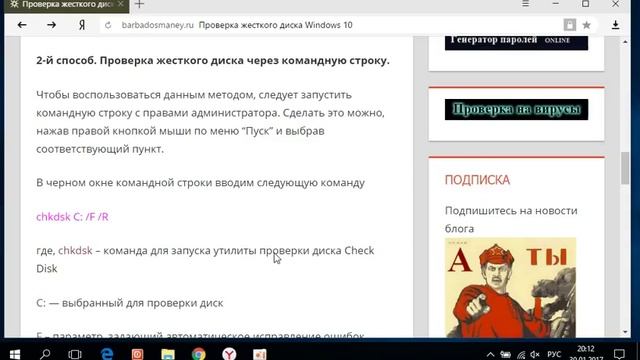Open File Explorer from the taskbar
Viewport: 640px width, 360px height.
pyautogui.click(x=168, y=354)
